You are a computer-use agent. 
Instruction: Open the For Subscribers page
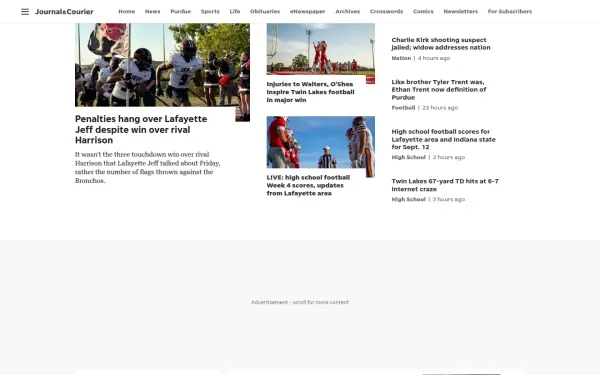(x=510, y=11)
